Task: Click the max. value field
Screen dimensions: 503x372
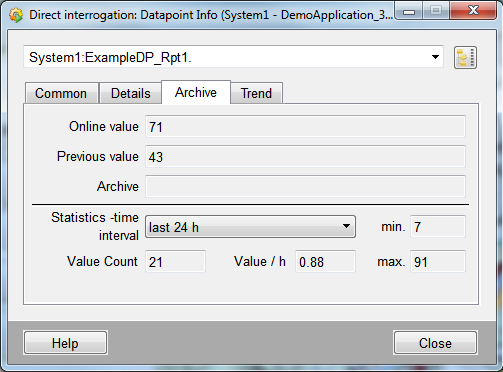Action: [438, 262]
